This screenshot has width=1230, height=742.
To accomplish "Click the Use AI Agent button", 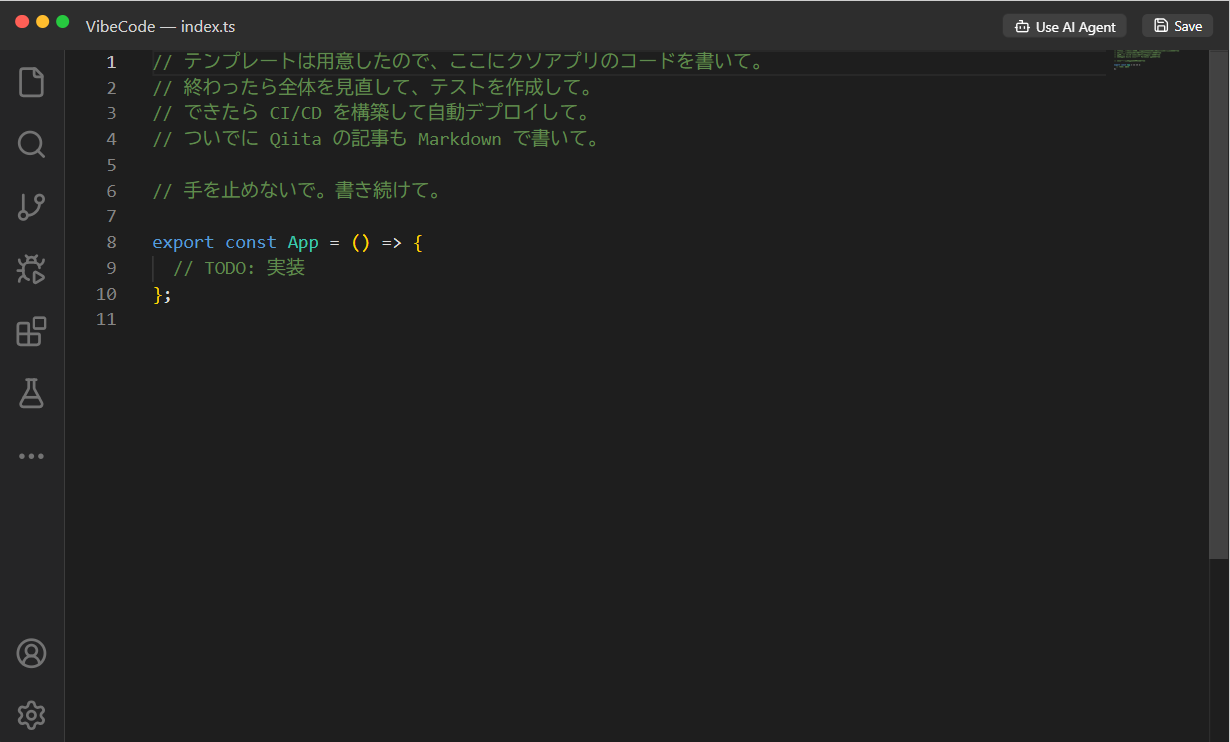I will click(1065, 26).
